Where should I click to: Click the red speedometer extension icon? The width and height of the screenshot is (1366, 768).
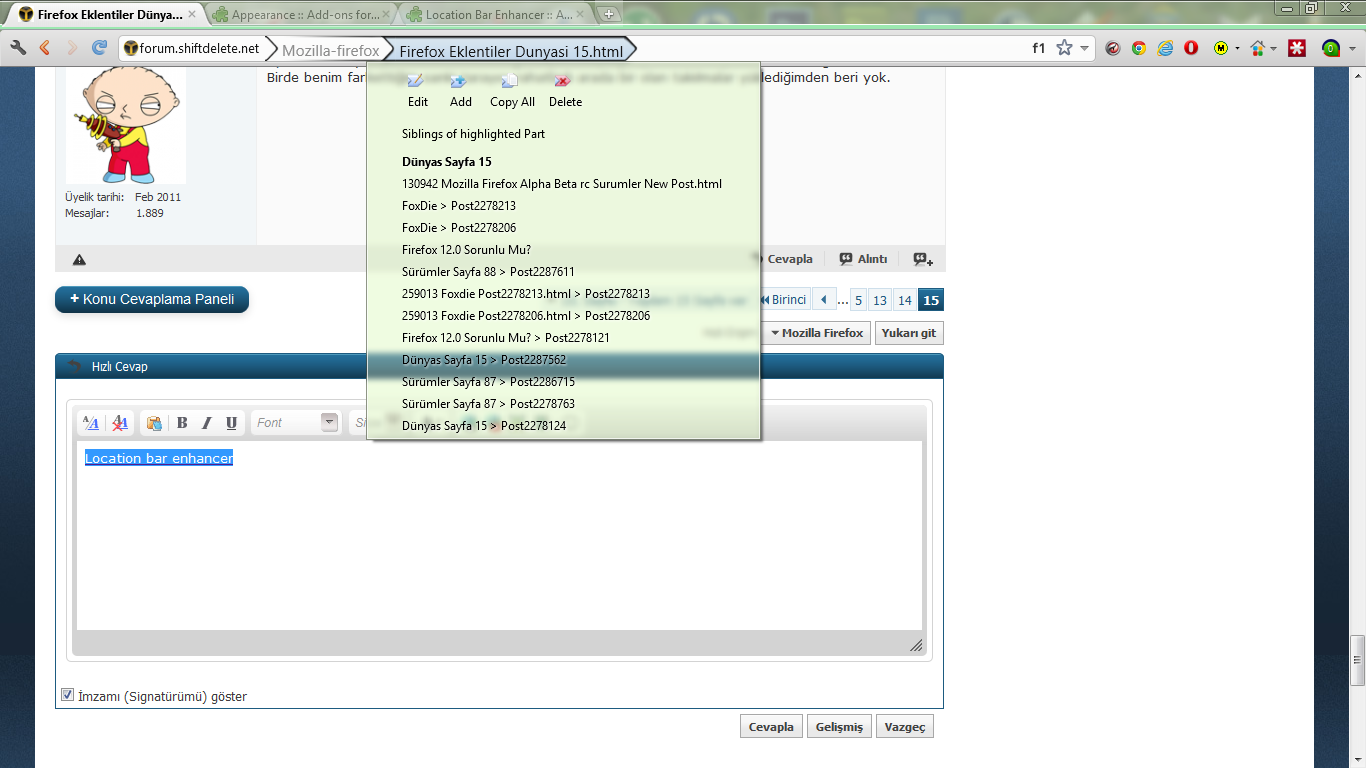pos(1113,47)
